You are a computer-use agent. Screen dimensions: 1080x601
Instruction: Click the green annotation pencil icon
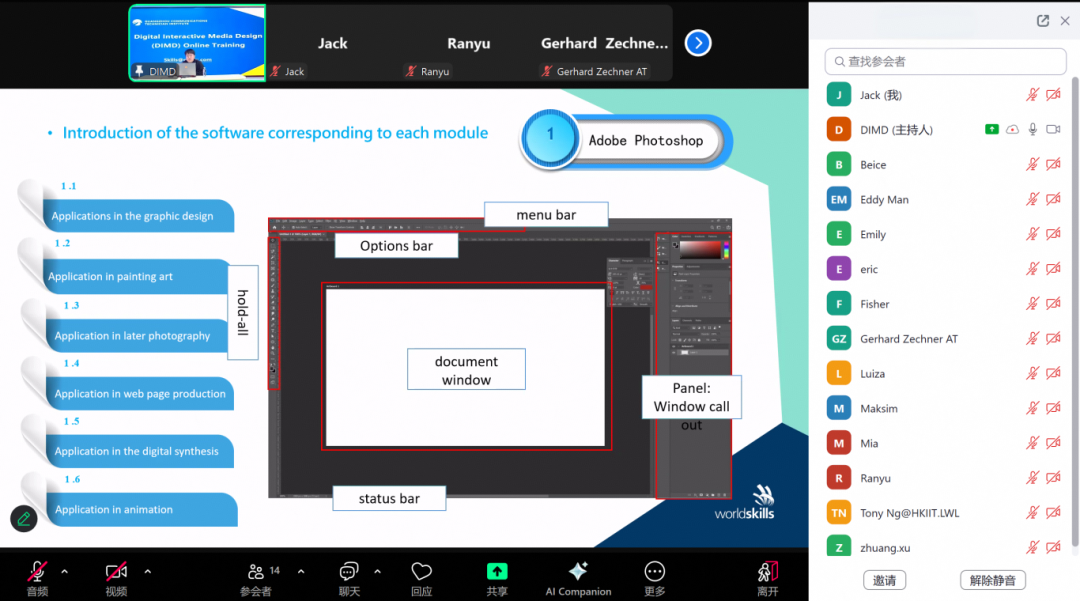24,518
